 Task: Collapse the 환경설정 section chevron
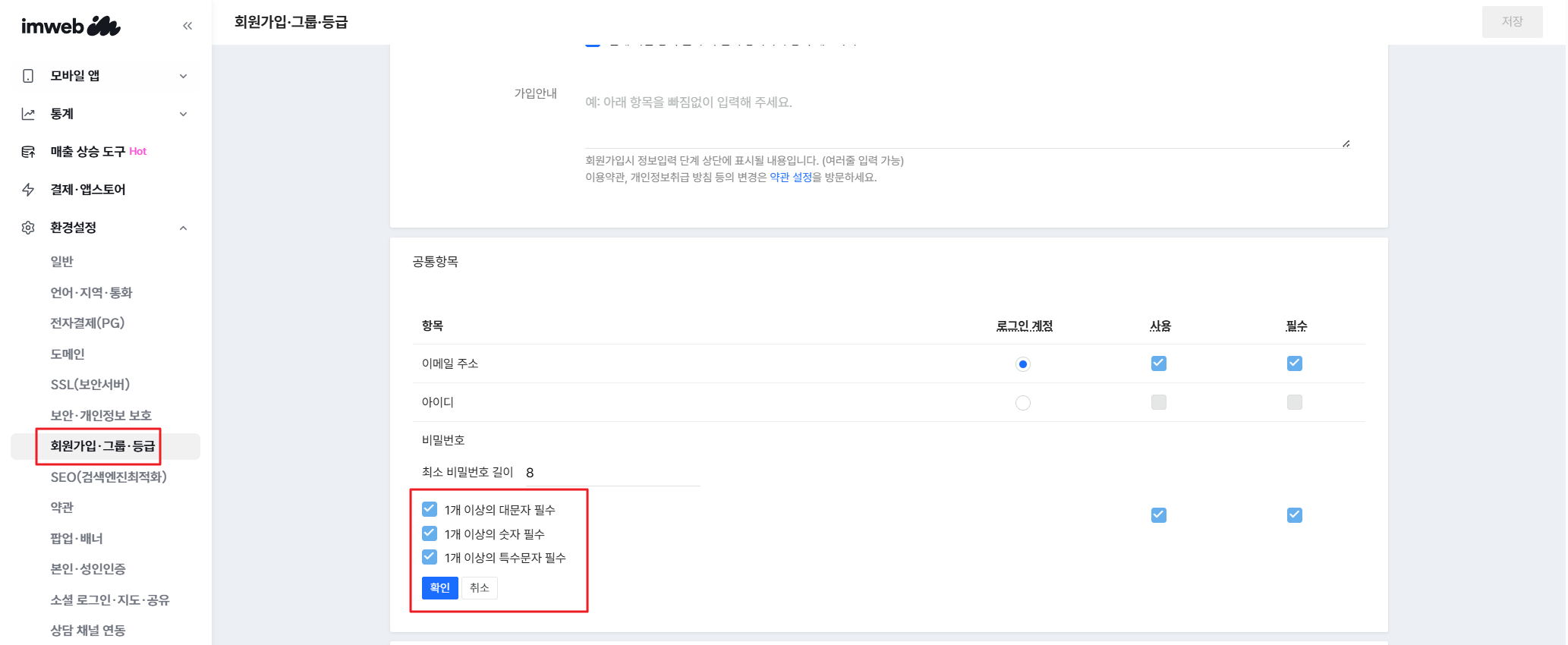coord(182,227)
